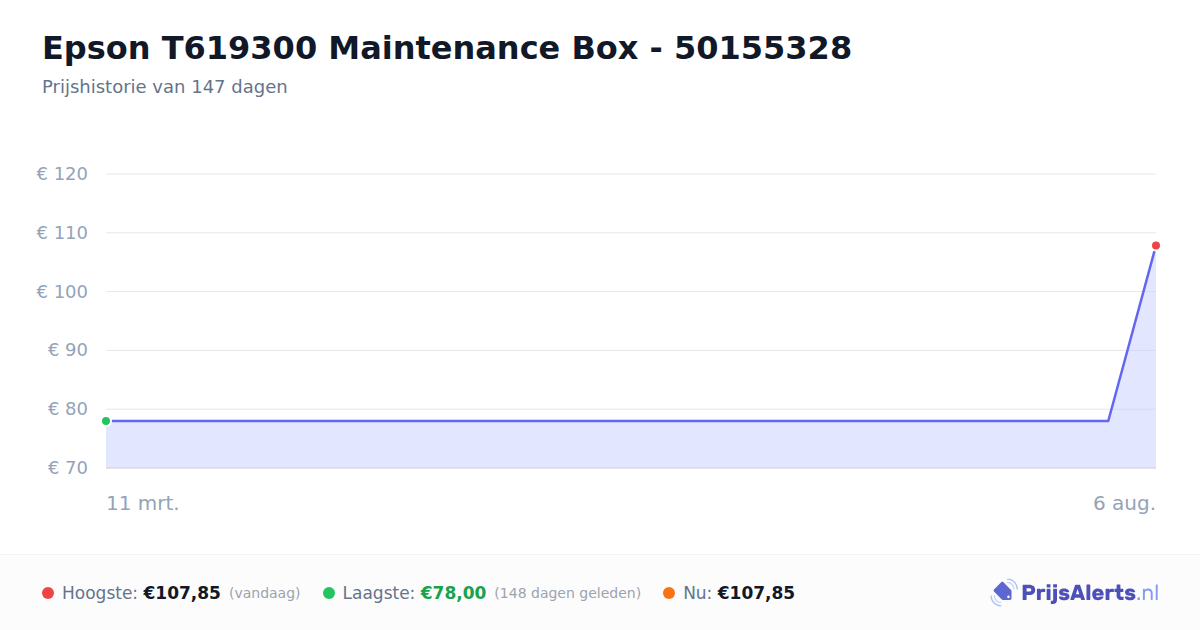The width and height of the screenshot is (1200, 630).
Task: Click the rising price line segment
Action: click(x=1132, y=334)
